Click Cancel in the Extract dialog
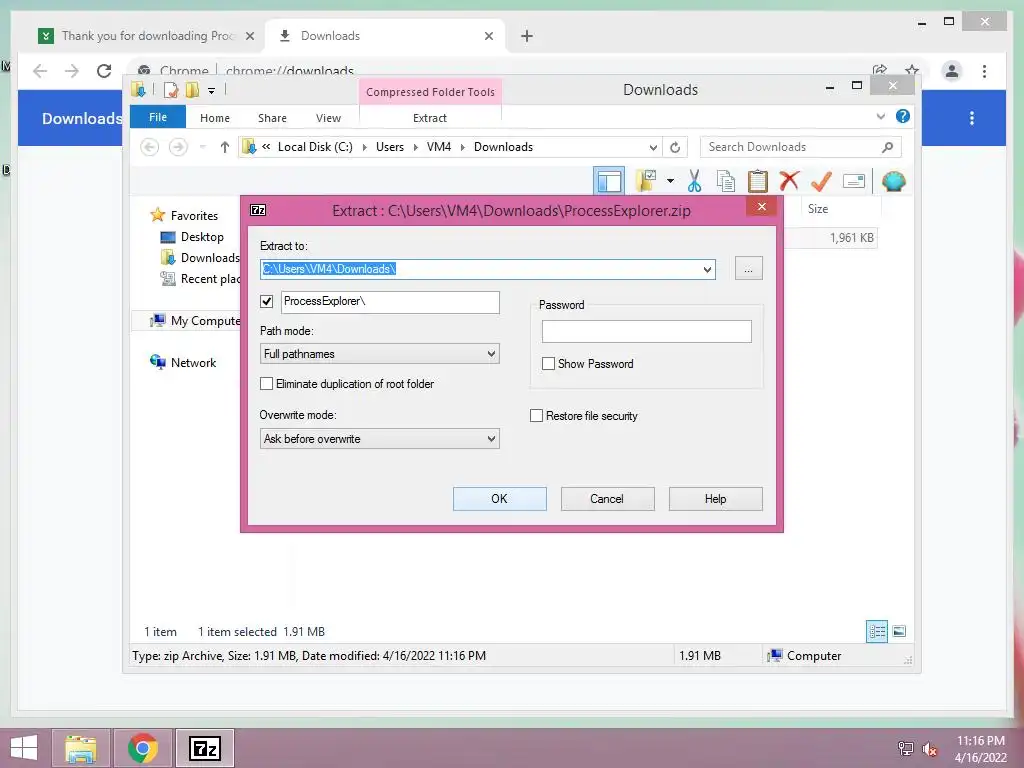Image resolution: width=1024 pixels, height=768 pixels. [607, 499]
